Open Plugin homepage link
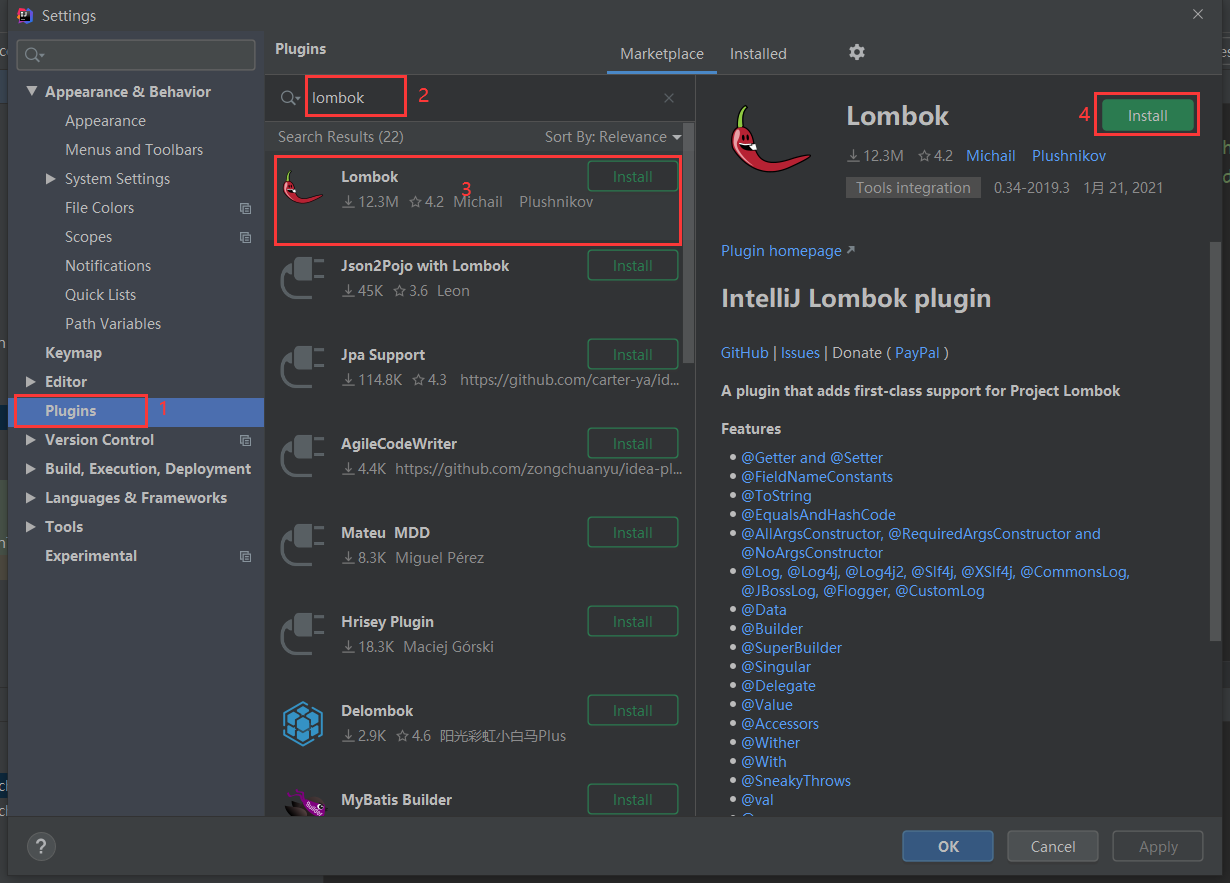The height and width of the screenshot is (883, 1230). (x=788, y=251)
